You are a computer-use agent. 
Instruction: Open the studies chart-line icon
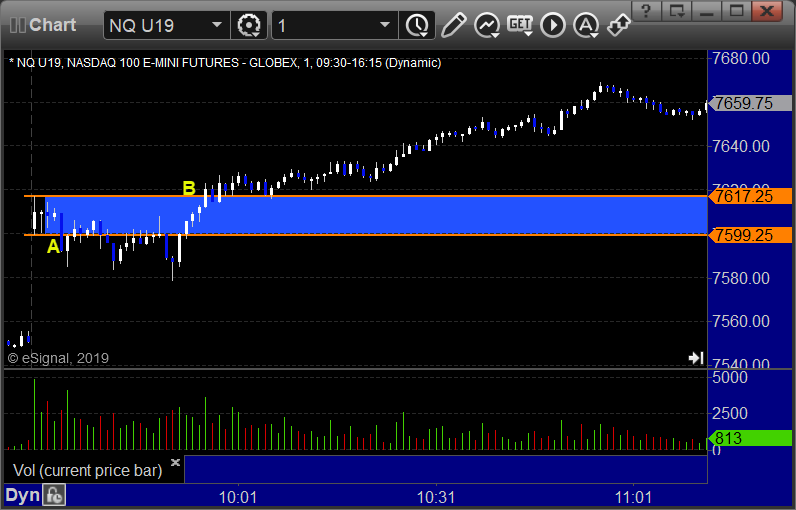[x=487, y=25]
